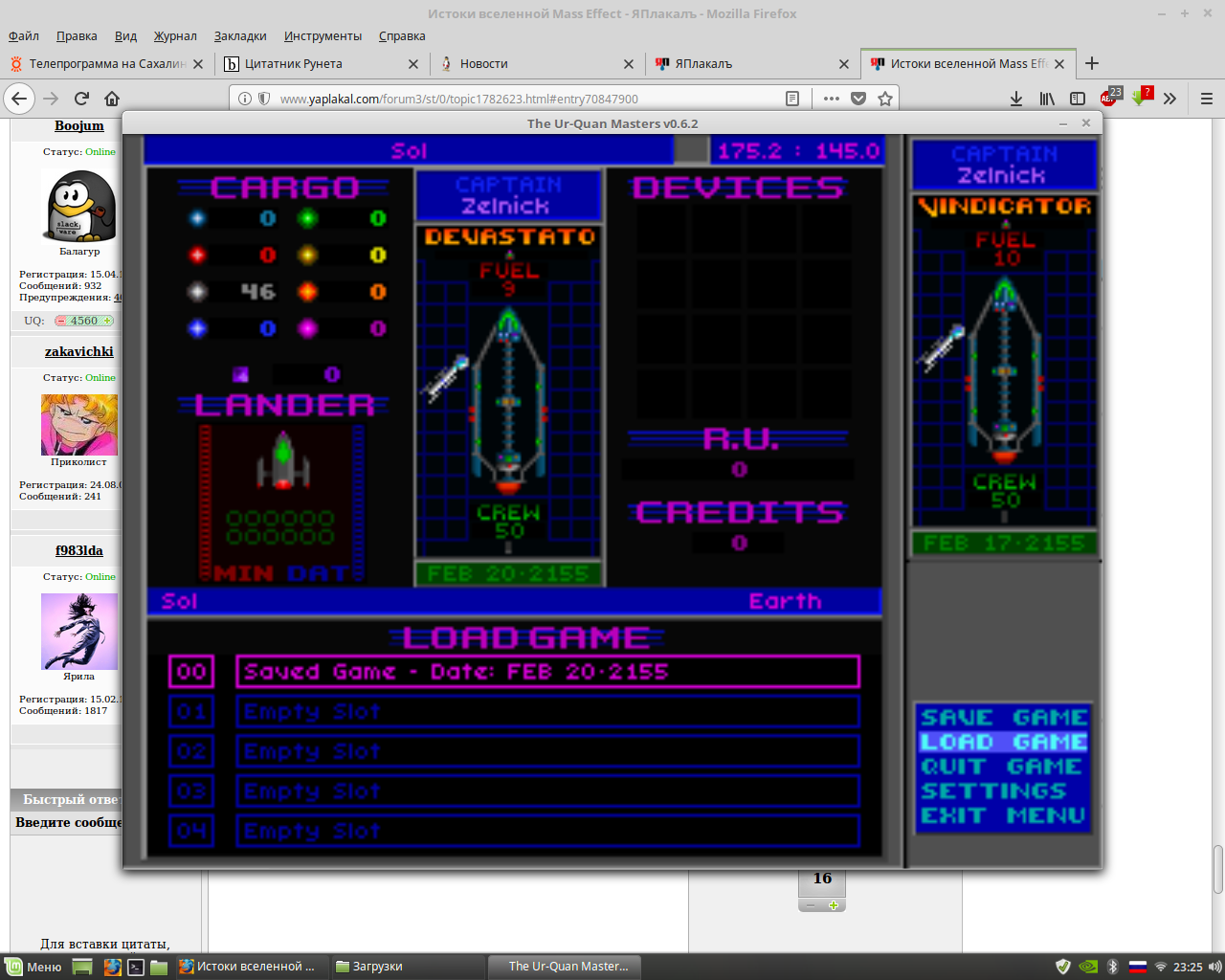Close the Телепрограмма на Сахалине tab
The width and height of the screenshot is (1225, 980).
198,64
